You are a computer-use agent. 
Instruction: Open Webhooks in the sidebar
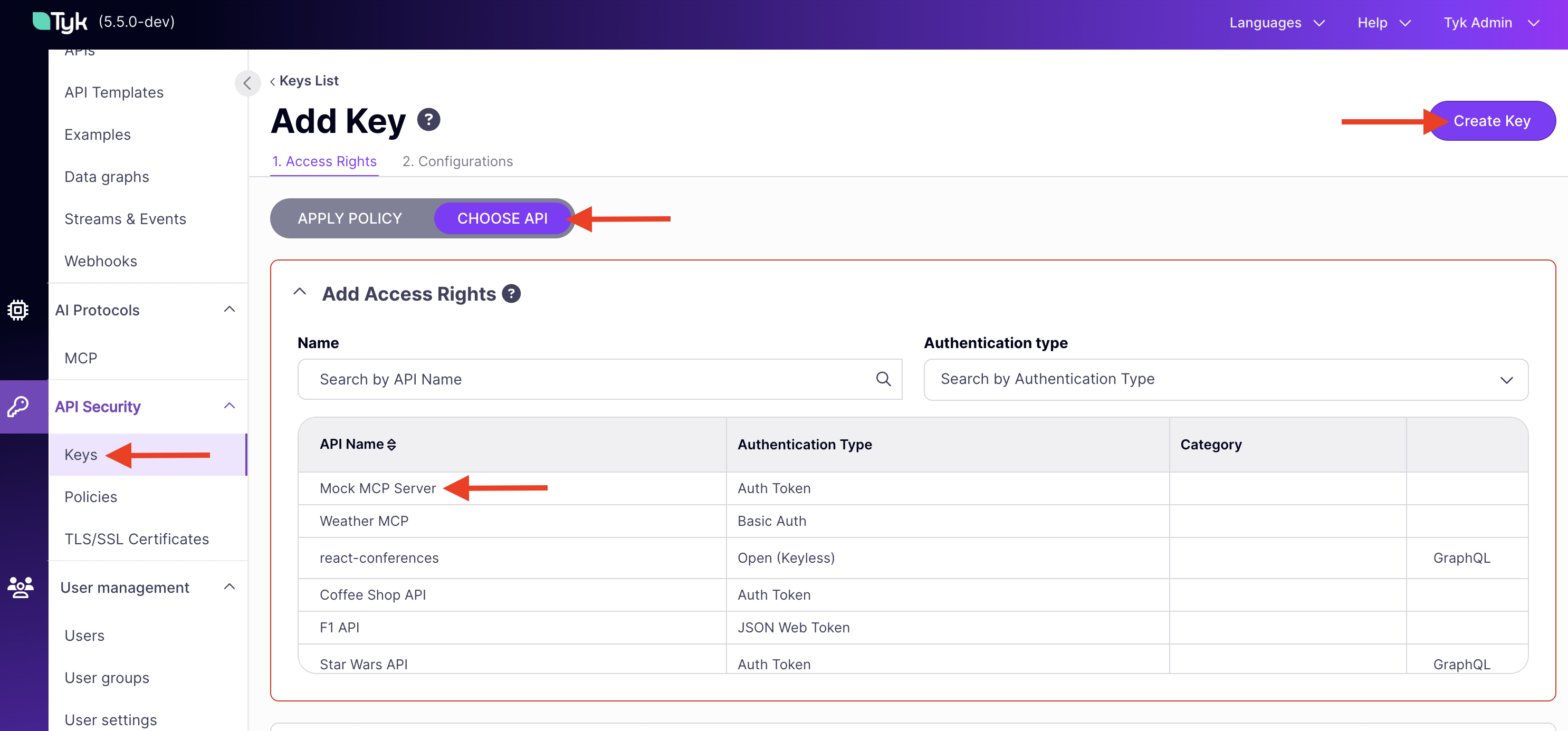click(100, 261)
